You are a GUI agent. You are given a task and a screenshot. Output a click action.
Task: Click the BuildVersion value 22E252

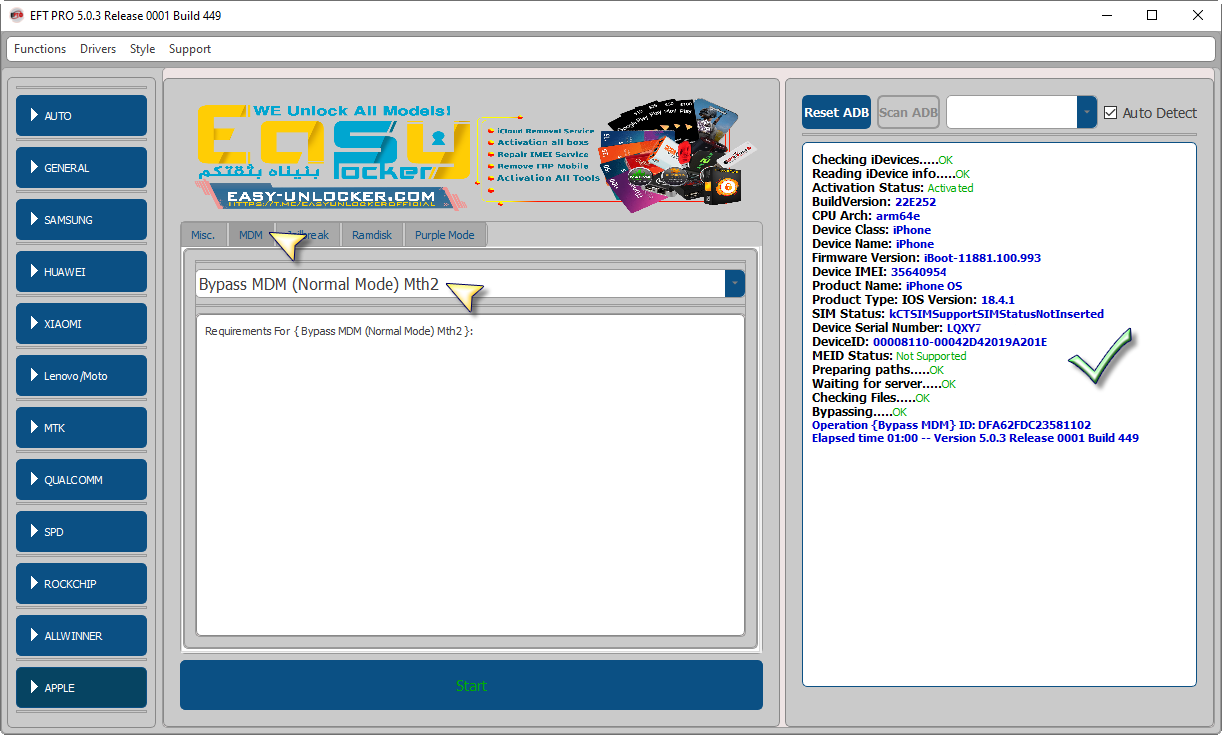(x=914, y=202)
